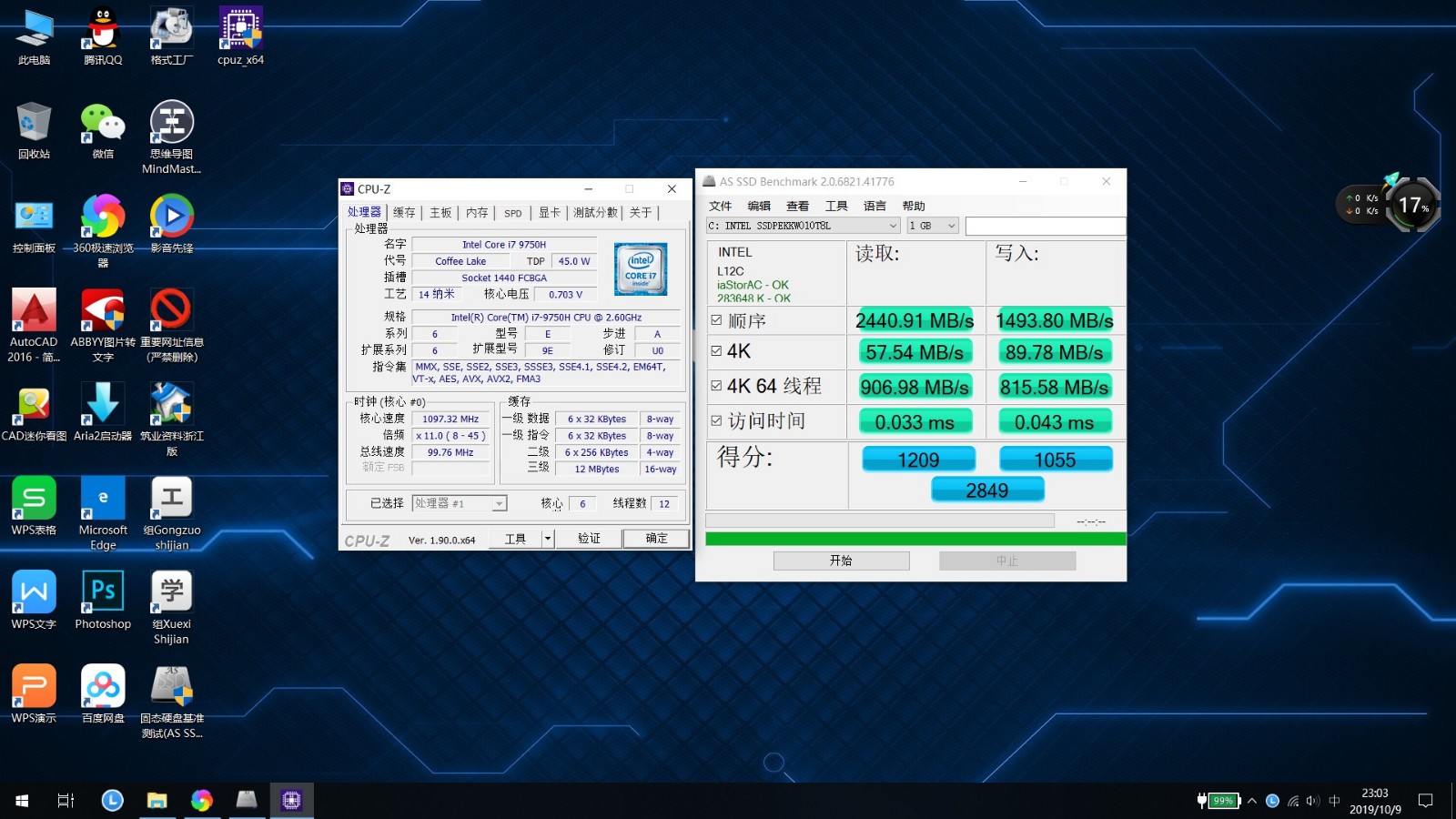Image resolution: width=1456 pixels, height=819 pixels.
Task: Click the green AS SSD progress bar
Action: coord(916,539)
